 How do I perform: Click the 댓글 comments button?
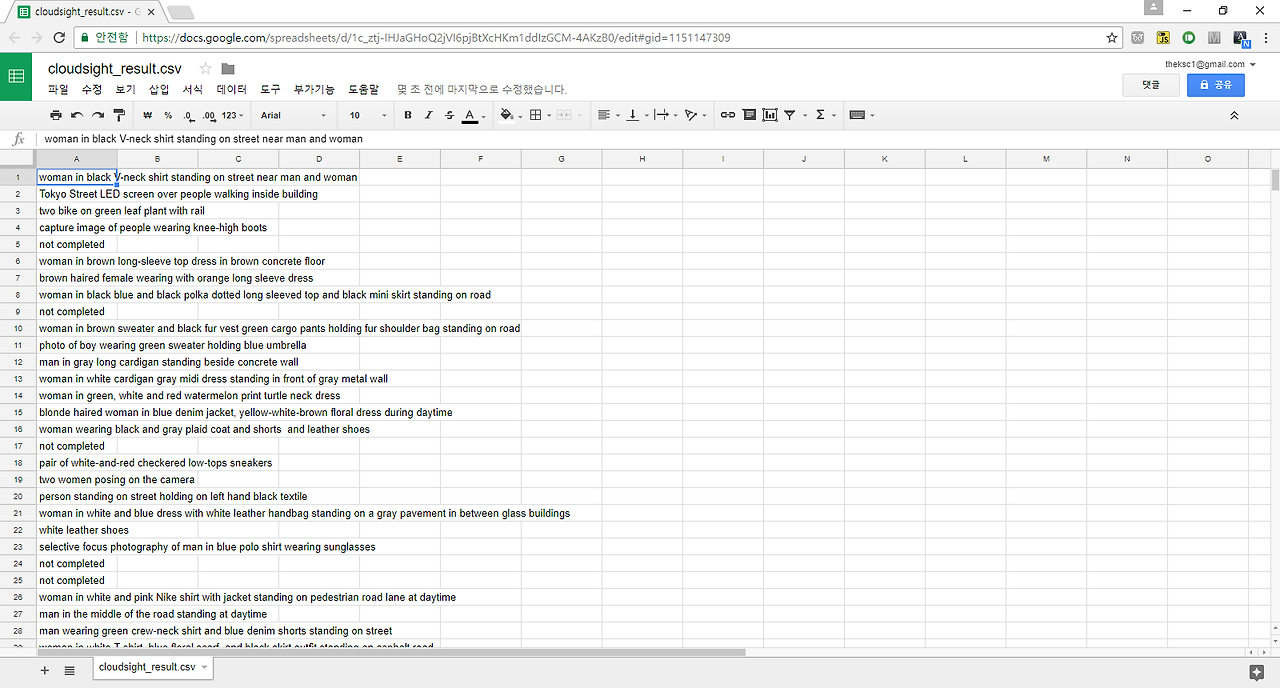[x=1151, y=85]
